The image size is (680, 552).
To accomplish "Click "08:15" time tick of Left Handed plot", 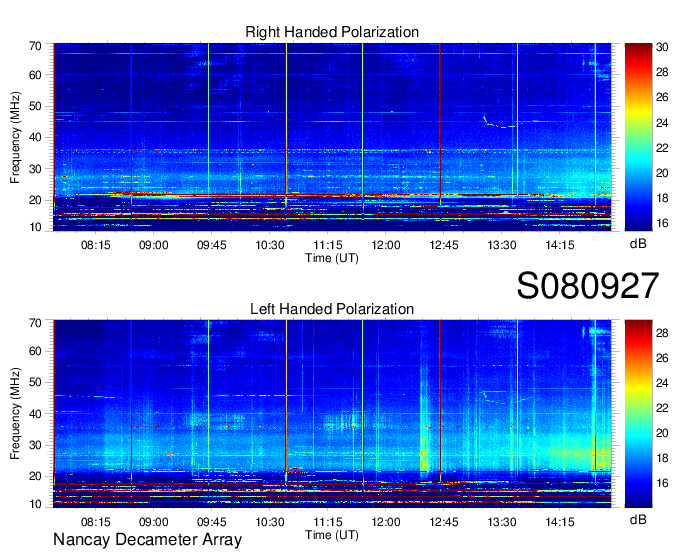I will 95,522.
